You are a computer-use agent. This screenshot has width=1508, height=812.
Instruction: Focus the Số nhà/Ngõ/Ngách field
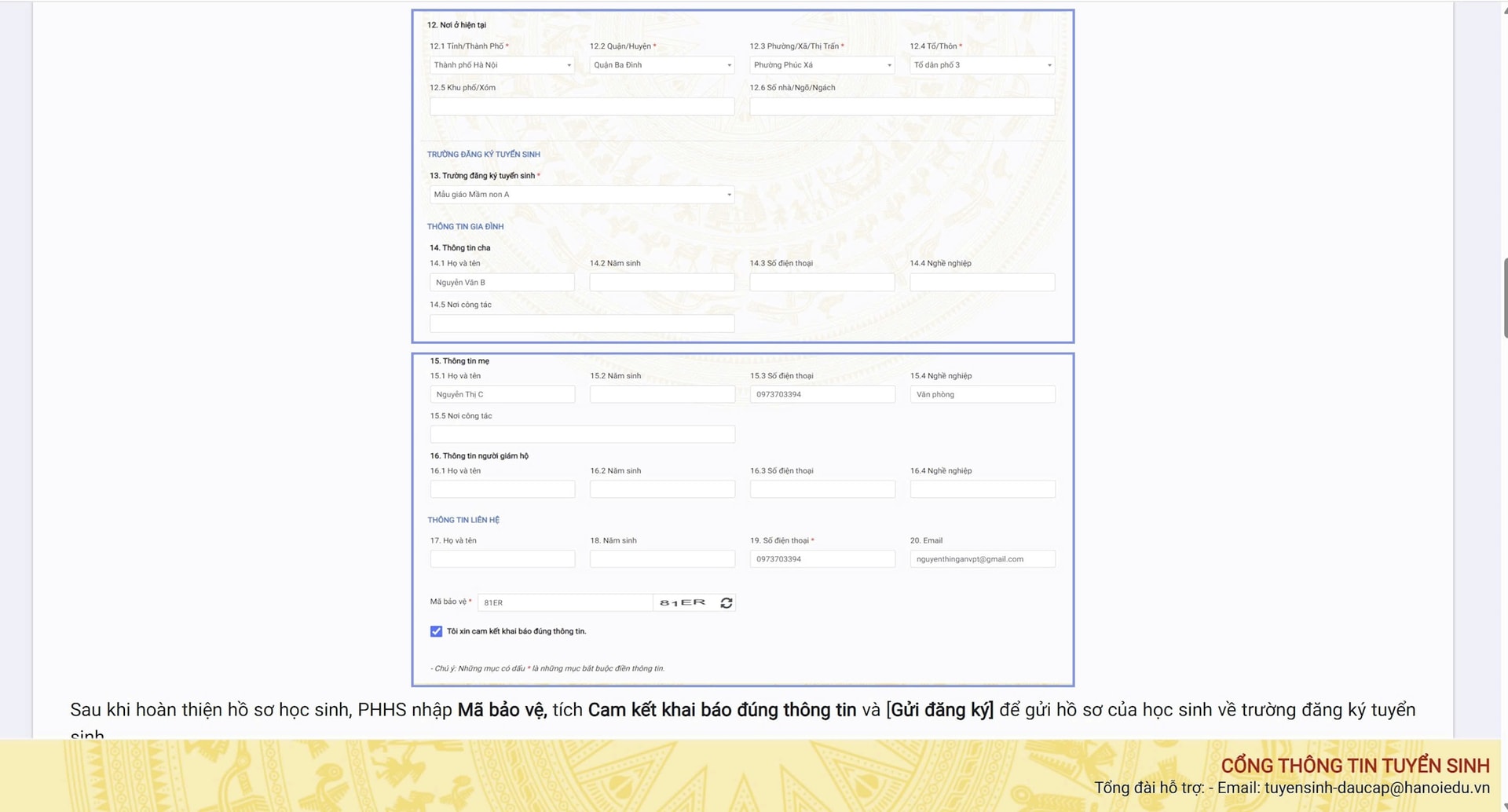pos(902,107)
